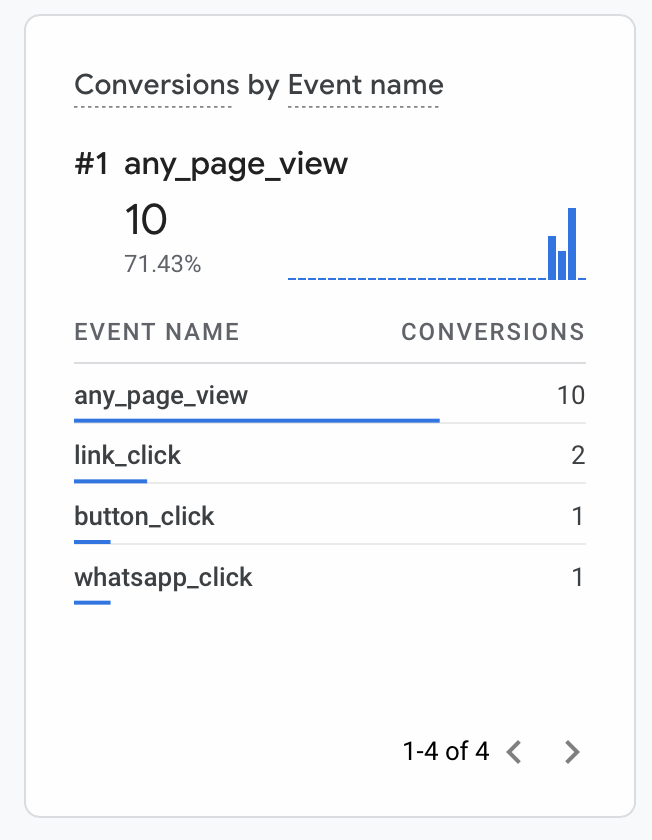Viewport: 652px width, 840px height.
Task: Click the #1 any_page_view heading
Action: point(211,165)
